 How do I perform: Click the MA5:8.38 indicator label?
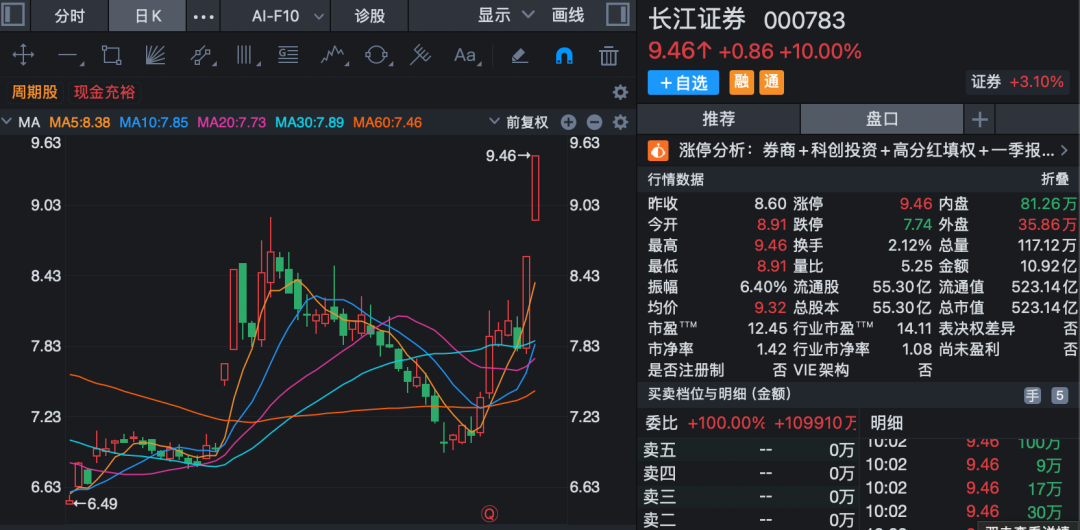coord(79,123)
